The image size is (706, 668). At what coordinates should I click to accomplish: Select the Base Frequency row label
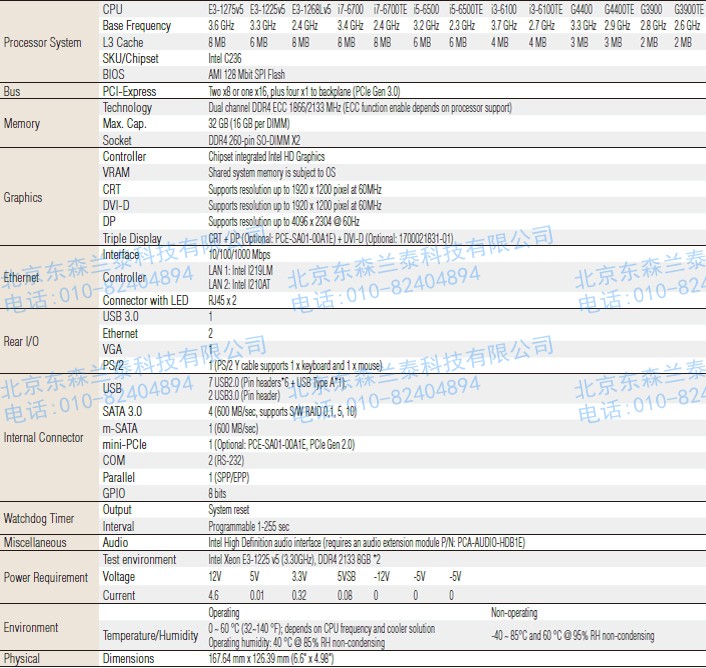point(136,25)
